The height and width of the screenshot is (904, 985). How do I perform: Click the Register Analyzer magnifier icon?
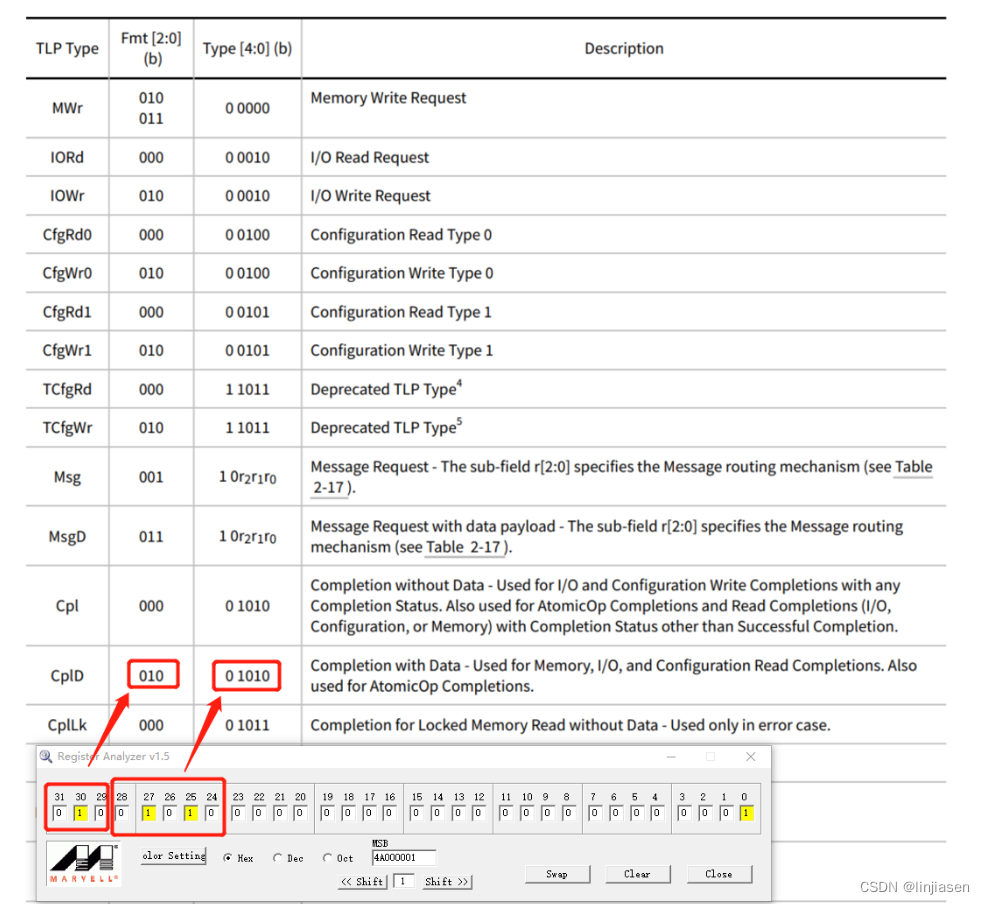(x=47, y=757)
